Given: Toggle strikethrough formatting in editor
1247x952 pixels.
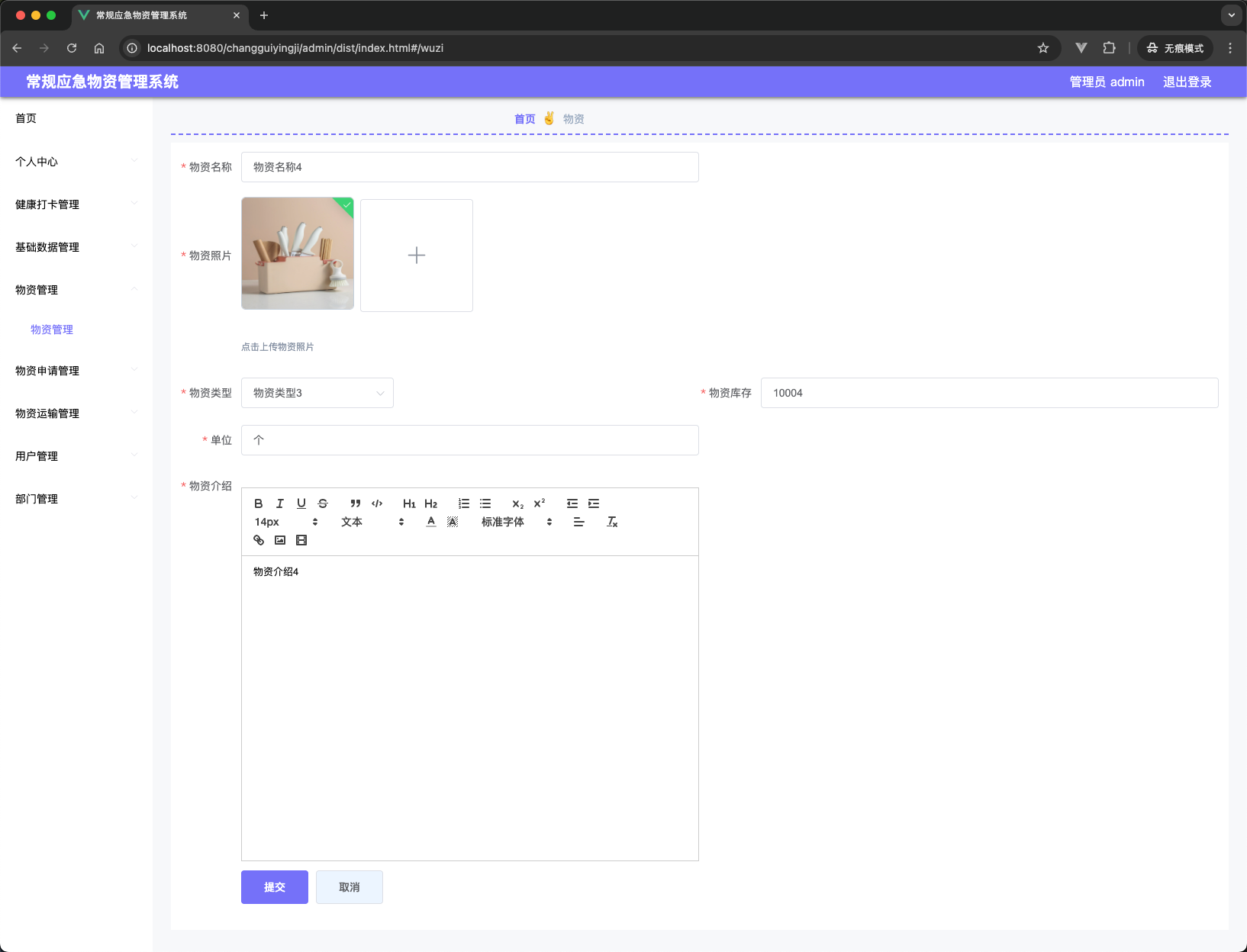Looking at the screenshot, I should click(323, 503).
